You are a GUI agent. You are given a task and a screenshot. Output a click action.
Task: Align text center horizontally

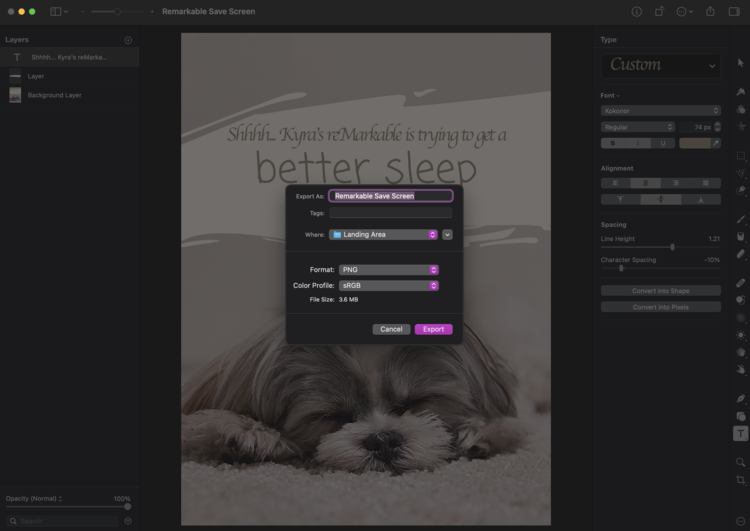click(x=646, y=183)
